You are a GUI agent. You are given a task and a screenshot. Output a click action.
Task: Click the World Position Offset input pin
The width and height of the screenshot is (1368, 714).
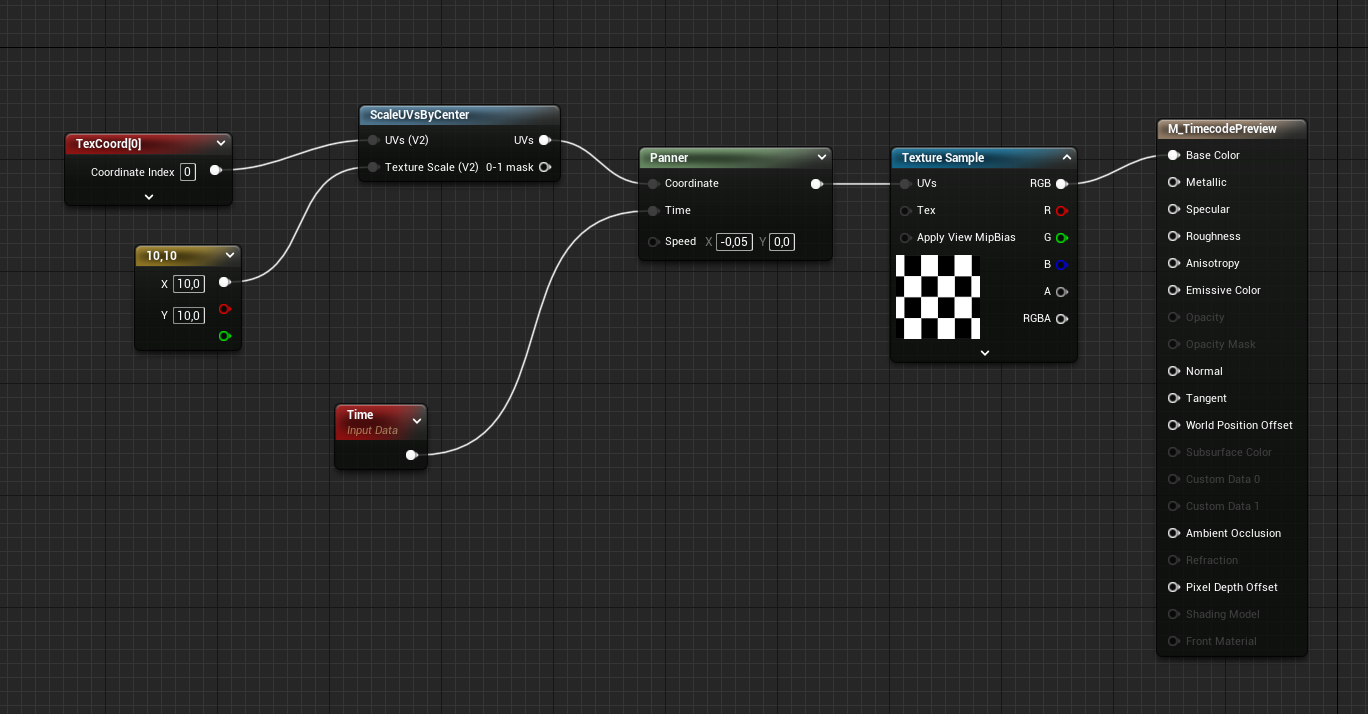(1173, 425)
